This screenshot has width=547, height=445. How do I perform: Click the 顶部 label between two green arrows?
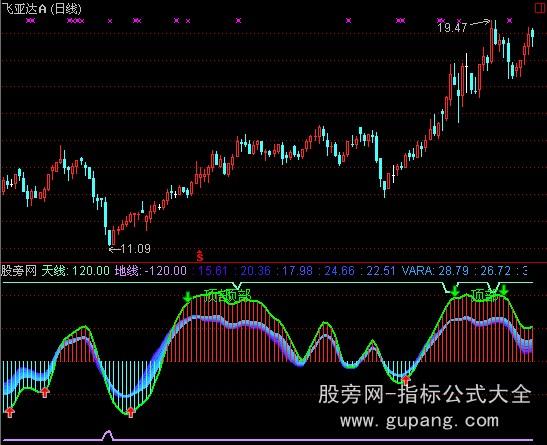(484, 296)
